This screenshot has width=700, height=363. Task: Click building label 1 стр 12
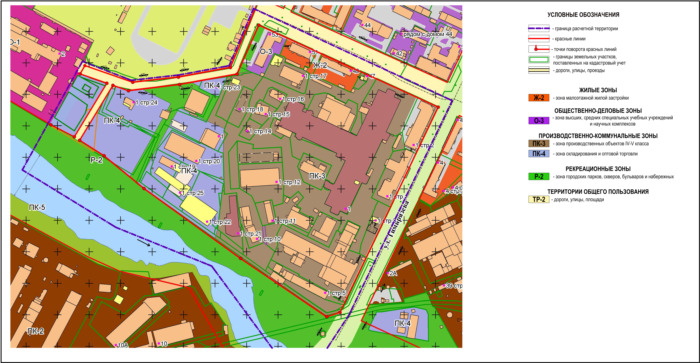click(289, 183)
